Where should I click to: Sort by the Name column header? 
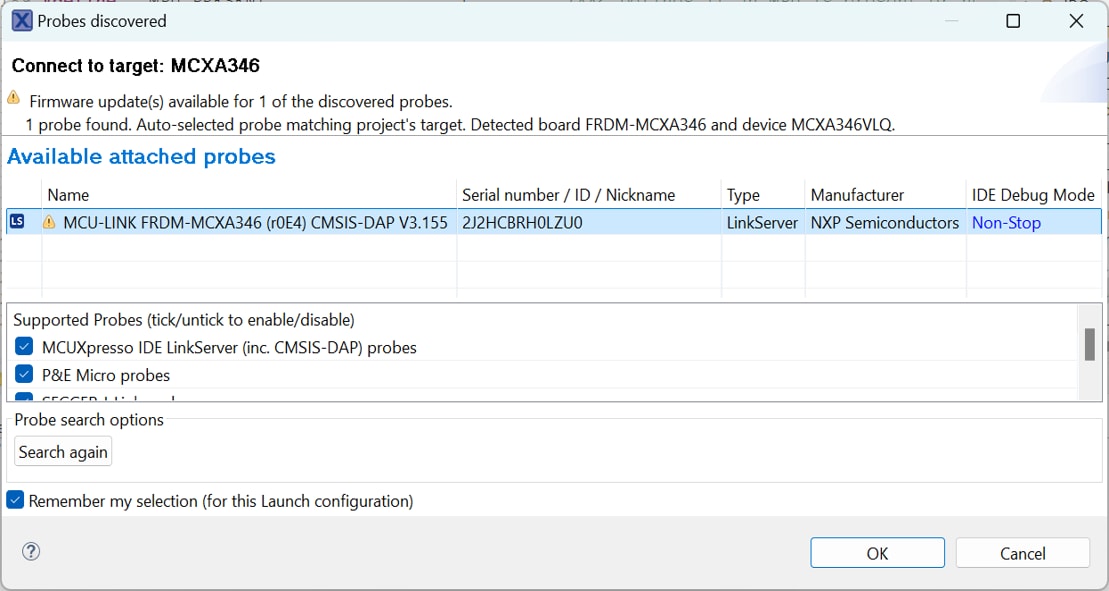68,195
